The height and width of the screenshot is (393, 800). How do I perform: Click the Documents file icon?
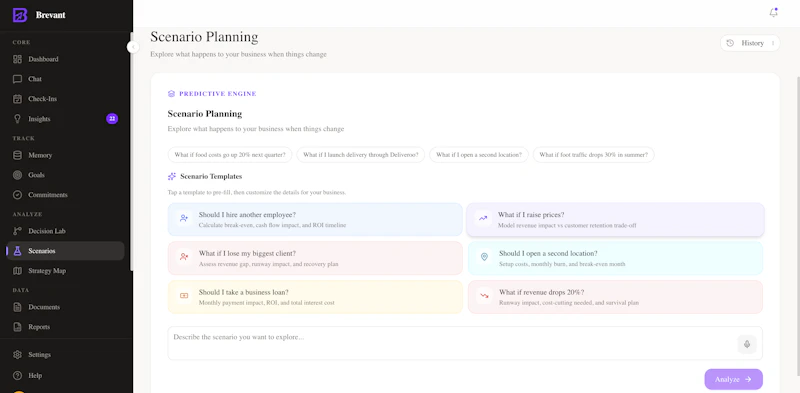17,307
